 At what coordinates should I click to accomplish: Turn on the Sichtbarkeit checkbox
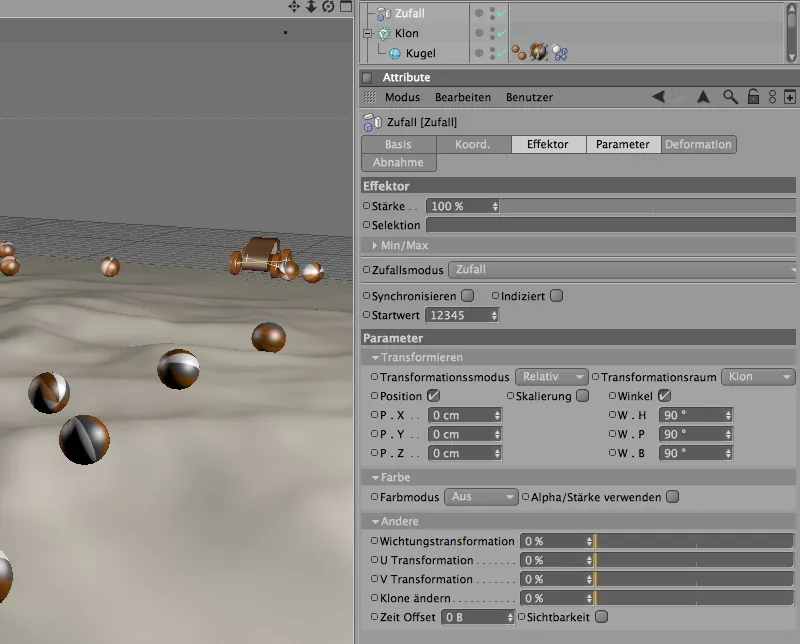(601, 617)
